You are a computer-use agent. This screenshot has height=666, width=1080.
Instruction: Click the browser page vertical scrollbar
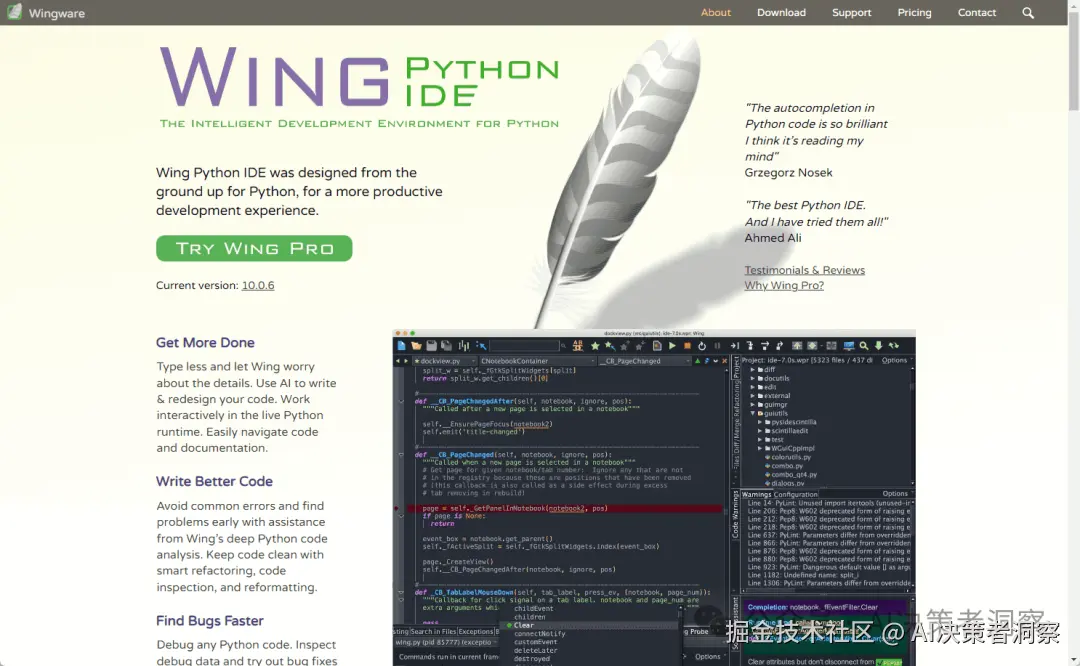pyautogui.click(x=1074, y=62)
